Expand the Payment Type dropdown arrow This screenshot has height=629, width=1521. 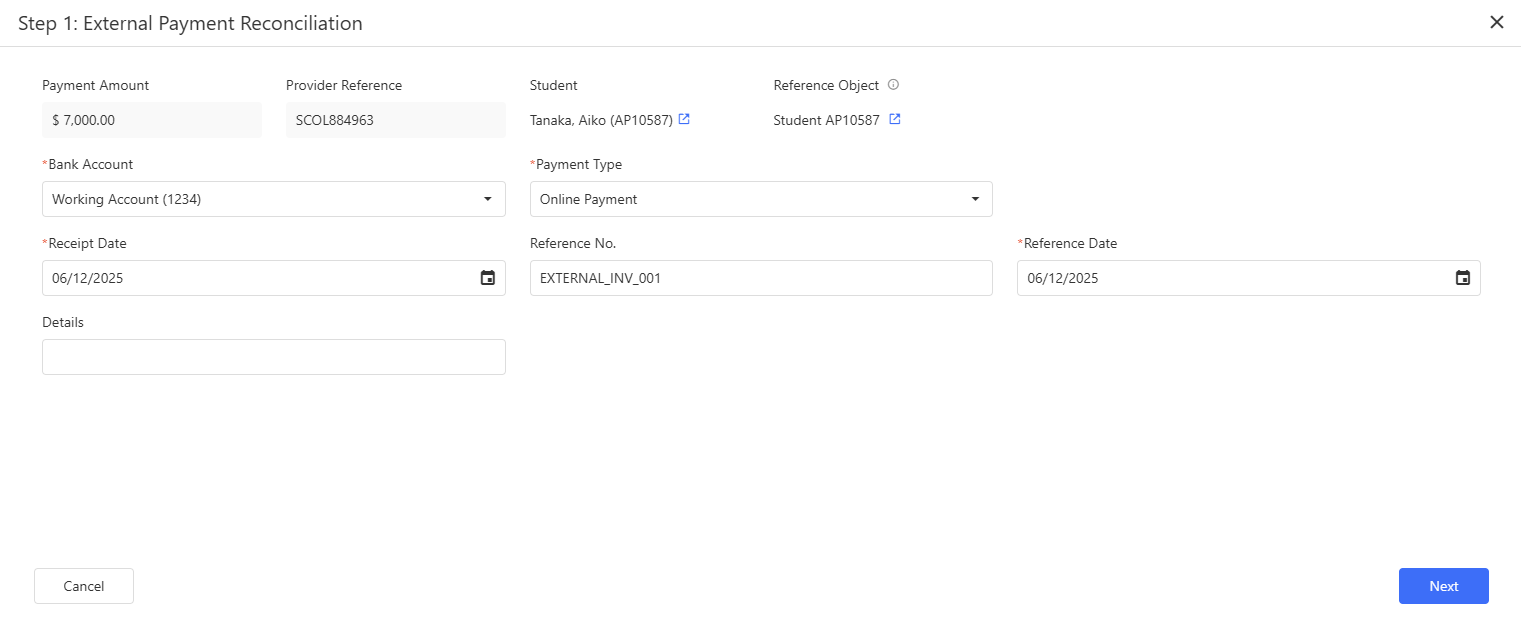975,199
